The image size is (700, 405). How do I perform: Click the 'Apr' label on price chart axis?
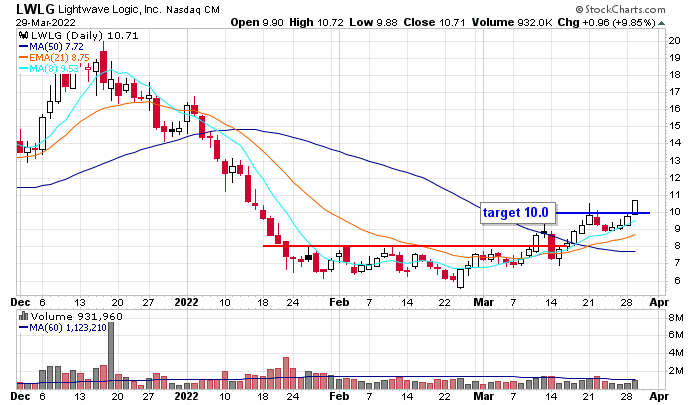click(x=659, y=302)
